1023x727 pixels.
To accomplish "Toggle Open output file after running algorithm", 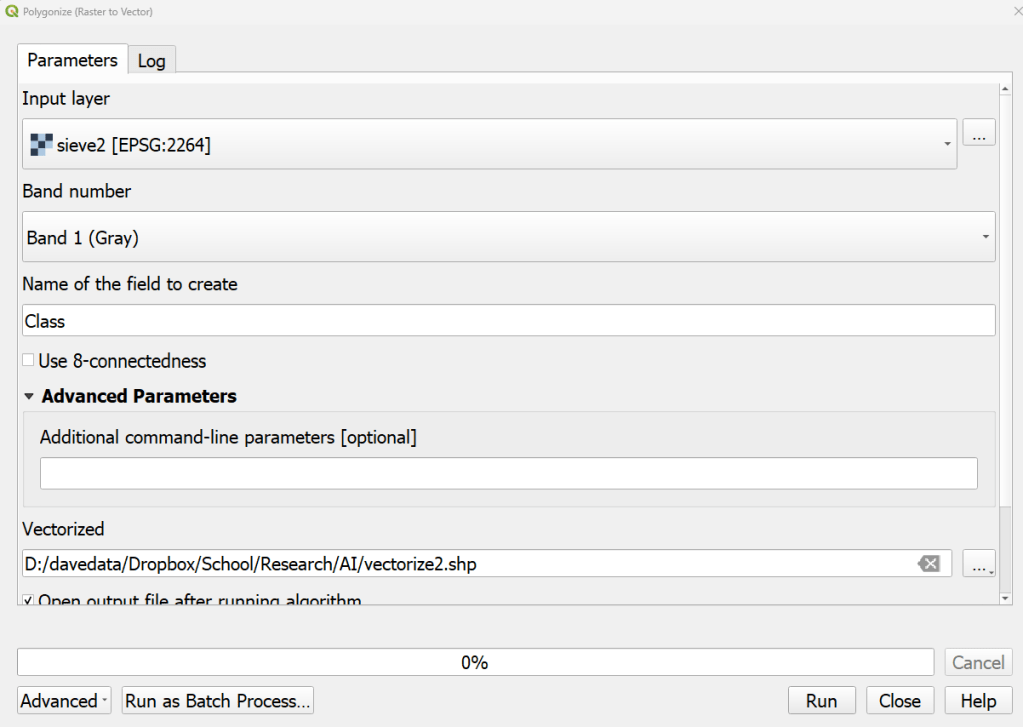I will click(29, 601).
